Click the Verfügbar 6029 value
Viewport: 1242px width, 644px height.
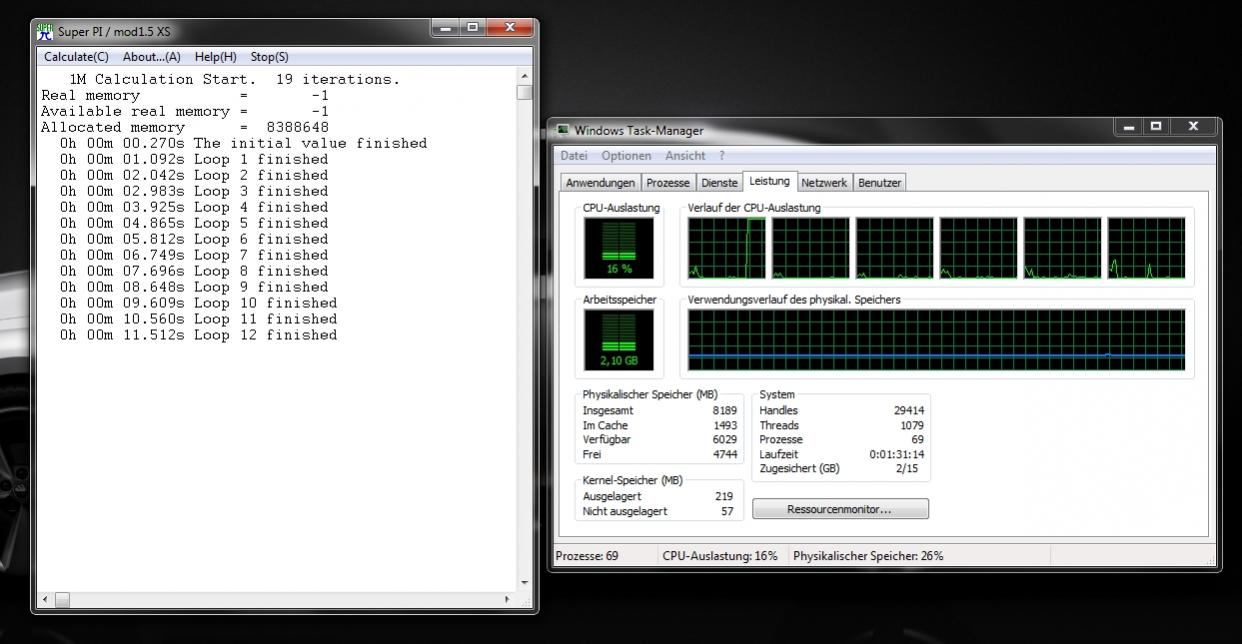click(724, 439)
